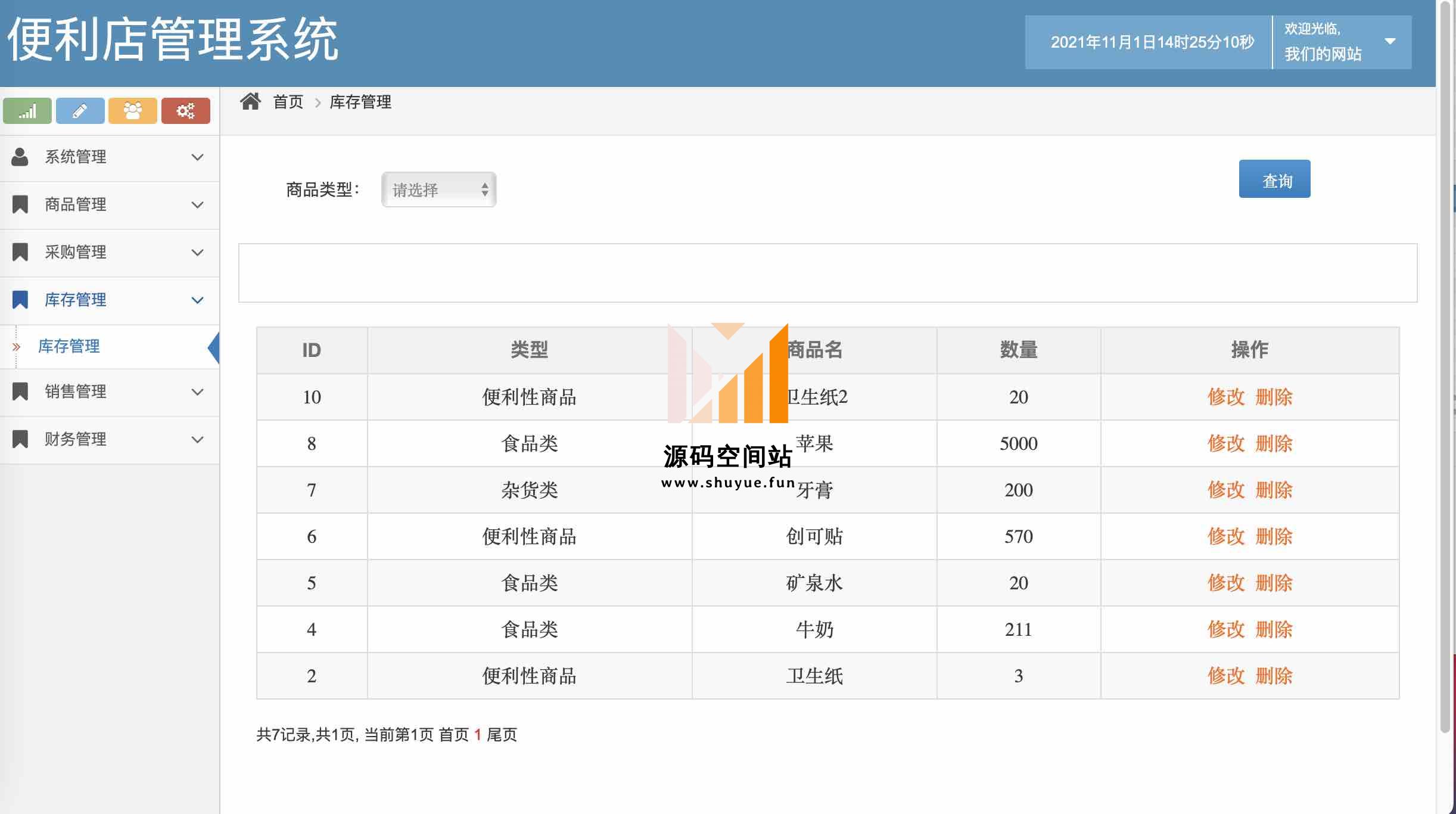Viewport: 1456px width, 814px height.
Task: Click 修改 for ID 2 卫生纸 row
Action: coord(1226,676)
